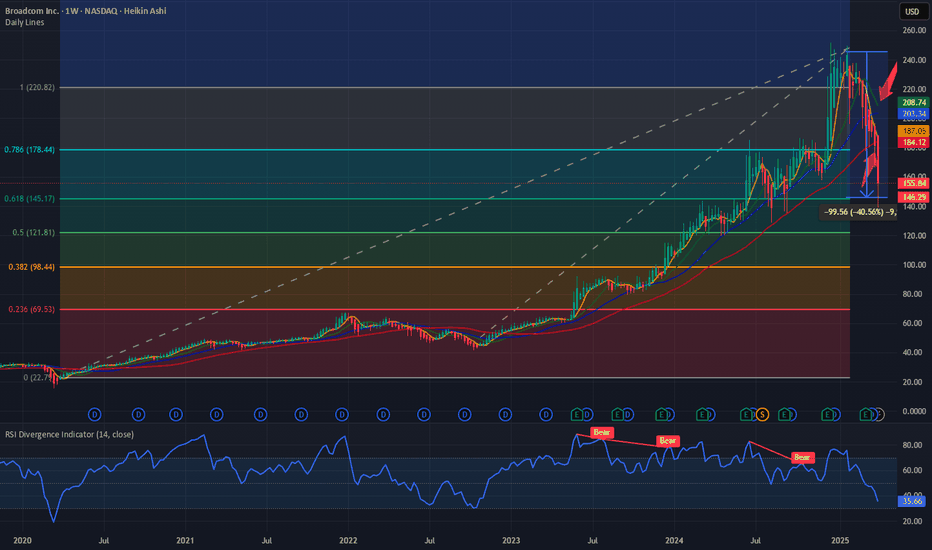Click the Bear label near the 2024 mark

[x=667, y=441]
